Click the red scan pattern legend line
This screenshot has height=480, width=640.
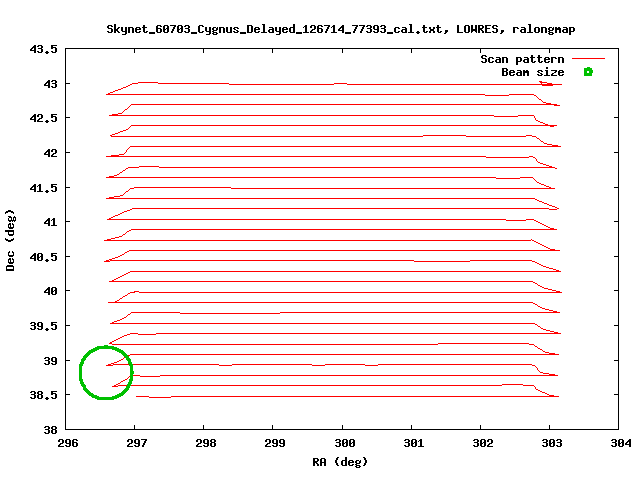[x=588, y=59]
